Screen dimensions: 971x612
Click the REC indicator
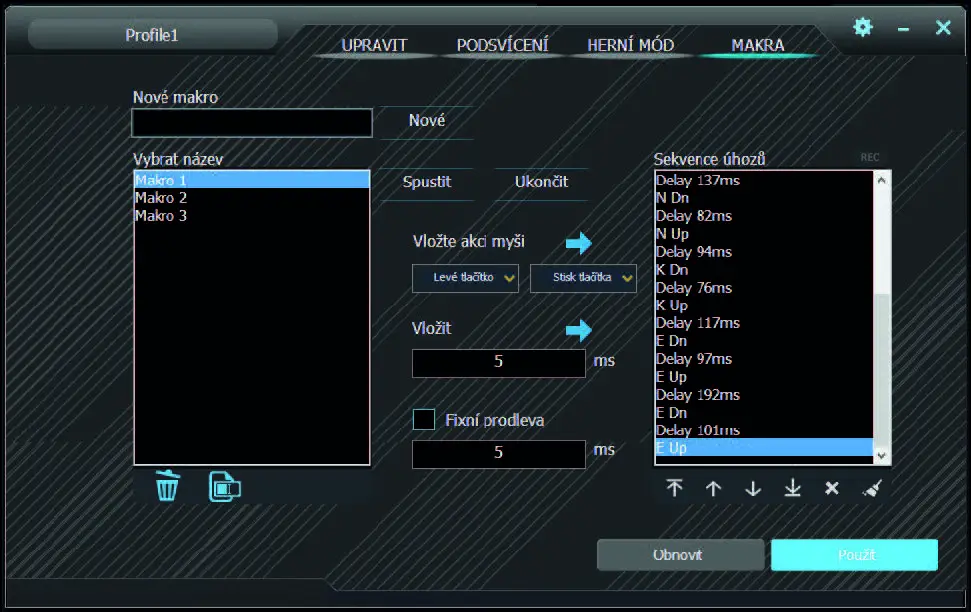coord(869,157)
